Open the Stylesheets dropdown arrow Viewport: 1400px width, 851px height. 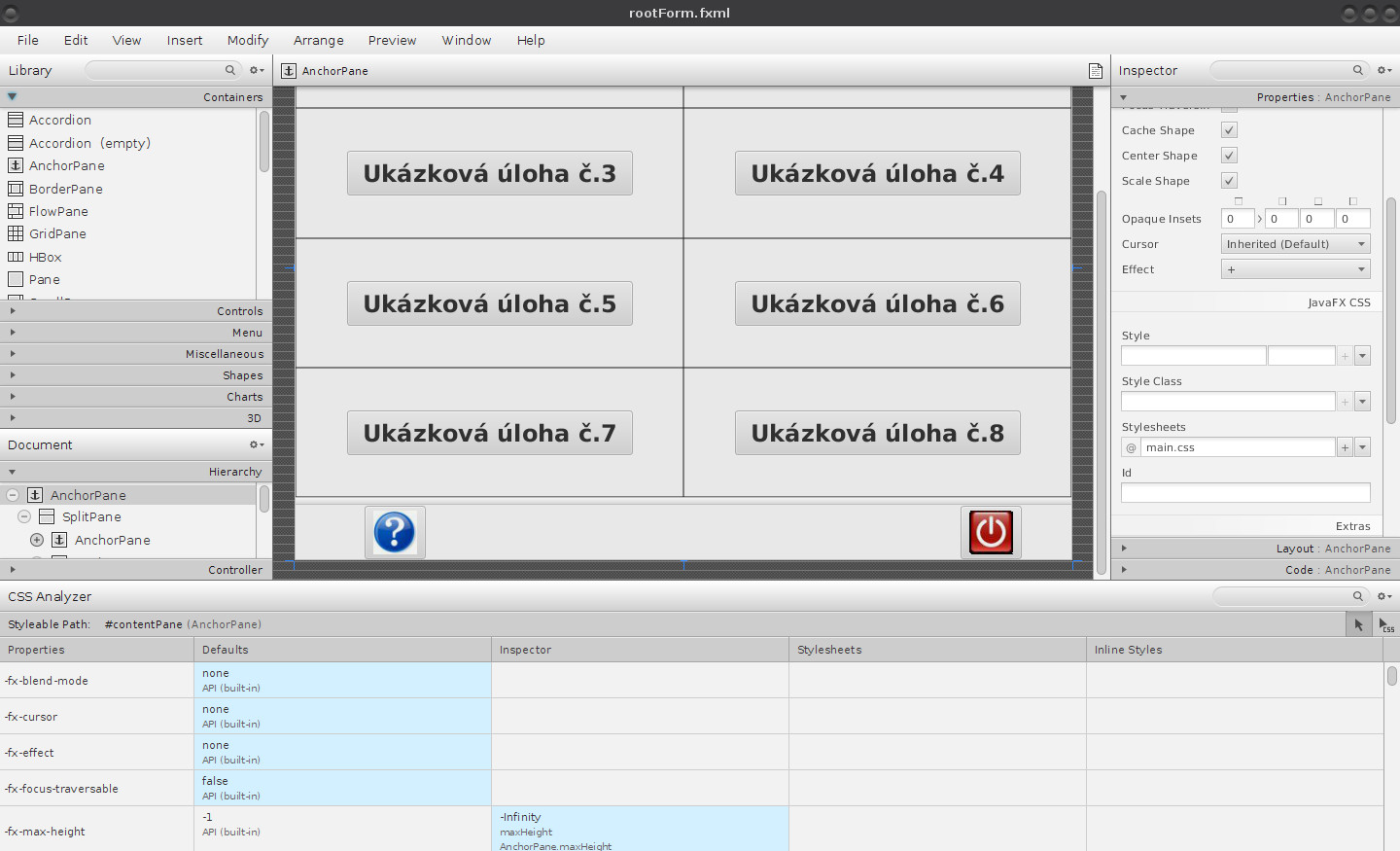(1362, 447)
